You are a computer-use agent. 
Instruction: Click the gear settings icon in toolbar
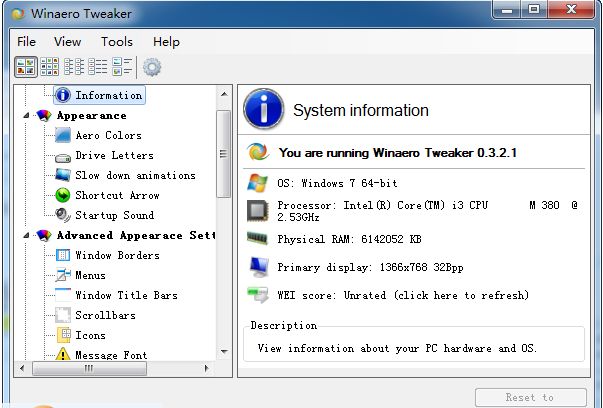pyautogui.click(x=152, y=67)
